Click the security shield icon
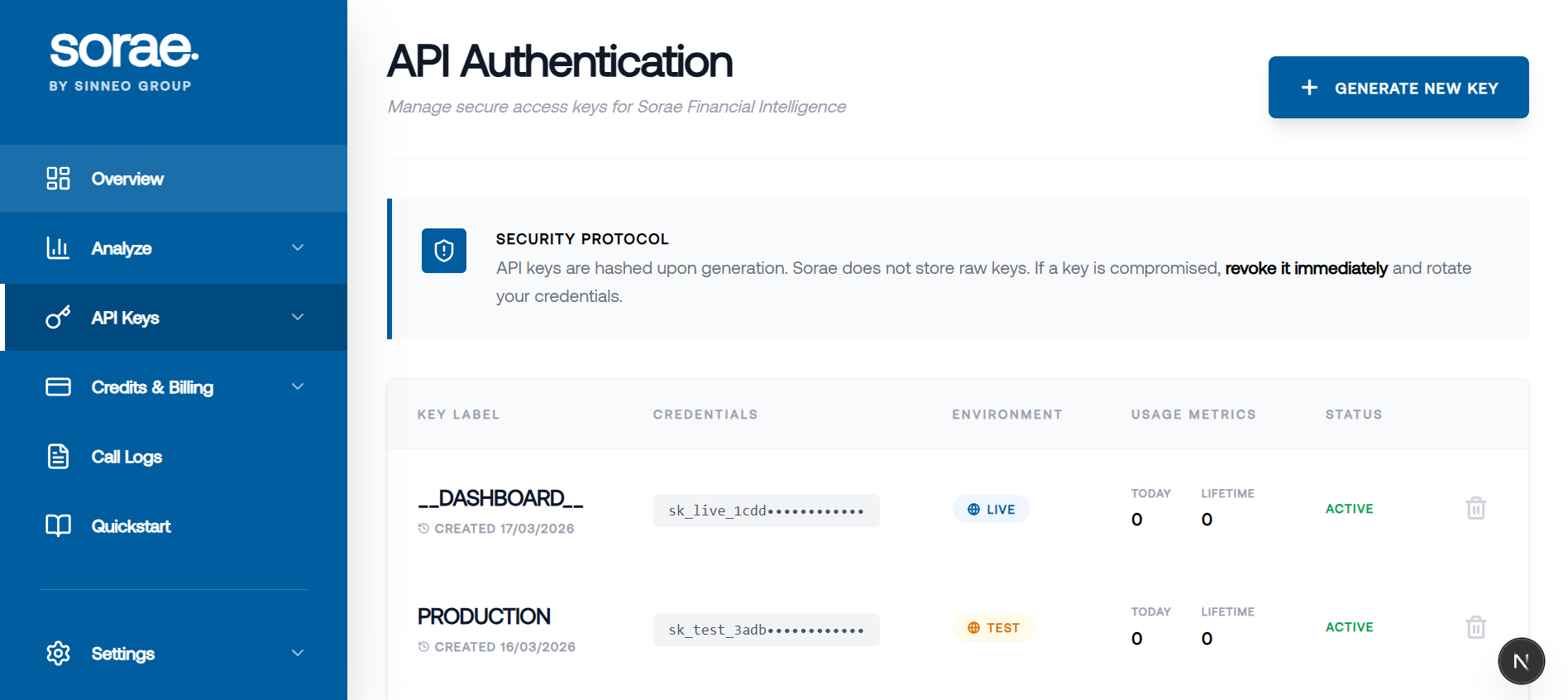Image resolution: width=1568 pixels, height=700 pixels. click(x=444, y=251)
